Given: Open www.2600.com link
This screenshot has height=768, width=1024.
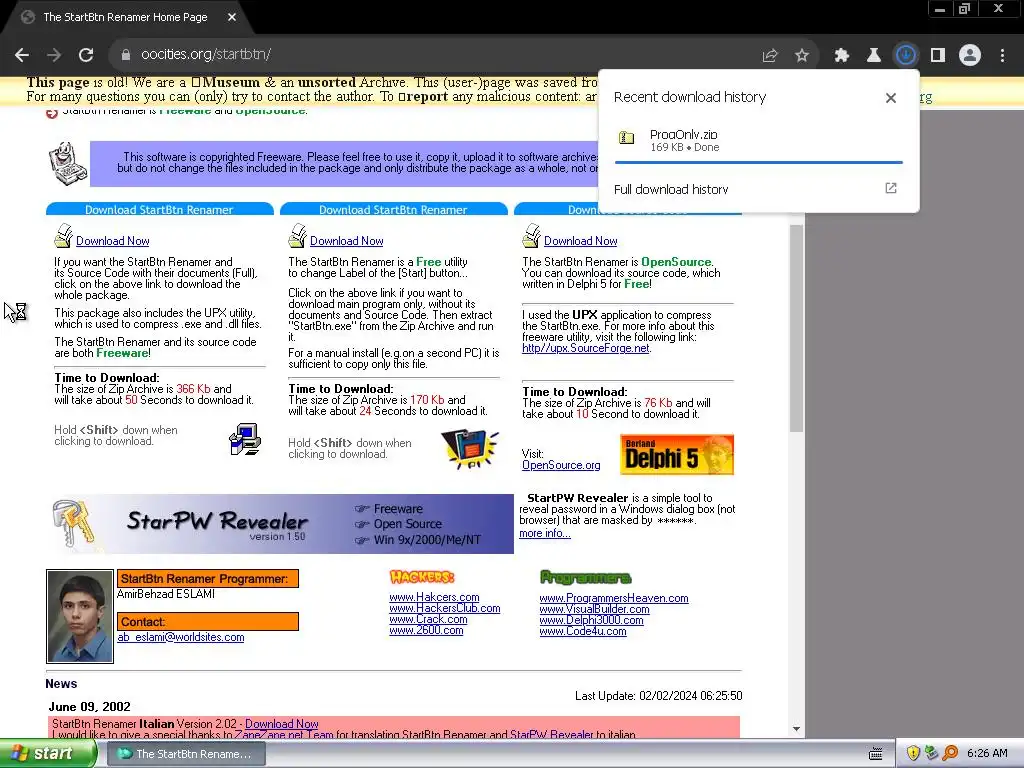Looking at the screenshot, I should click(426, 630).
